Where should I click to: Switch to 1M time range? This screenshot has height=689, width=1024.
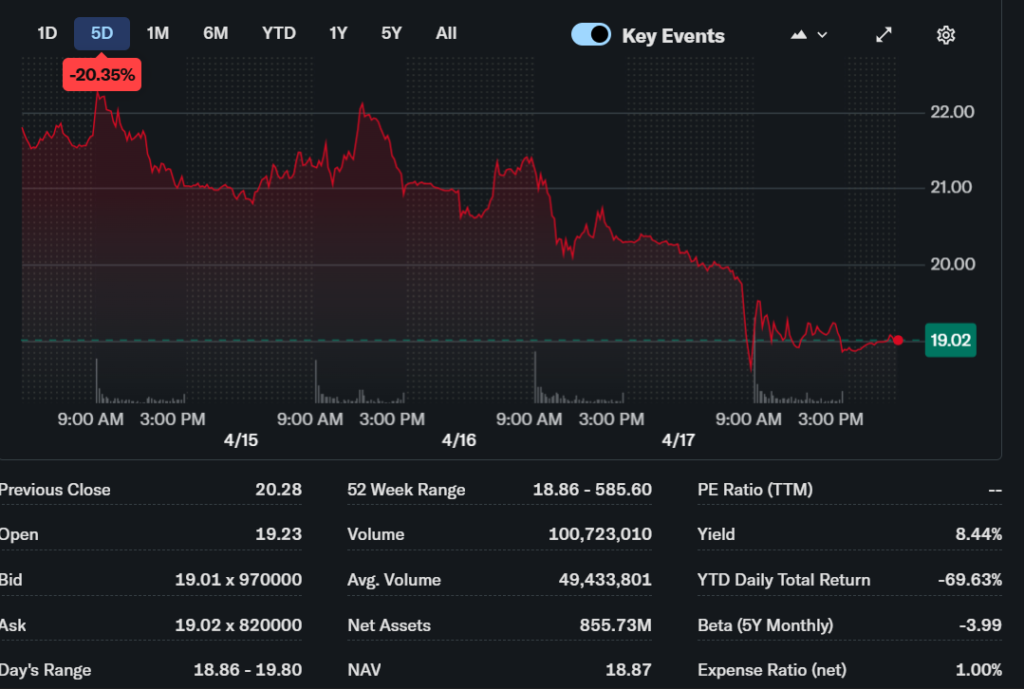click(x=158, y=33)
